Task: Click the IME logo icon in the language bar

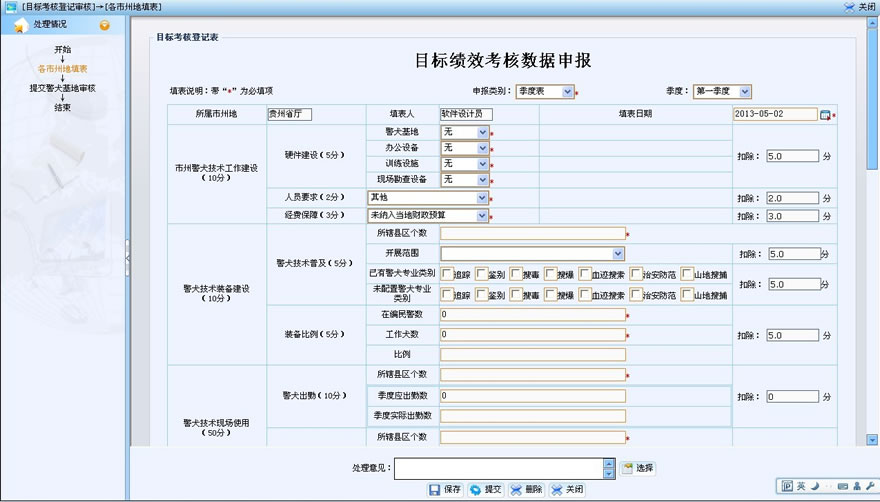Action: click(x=787, y=486)
